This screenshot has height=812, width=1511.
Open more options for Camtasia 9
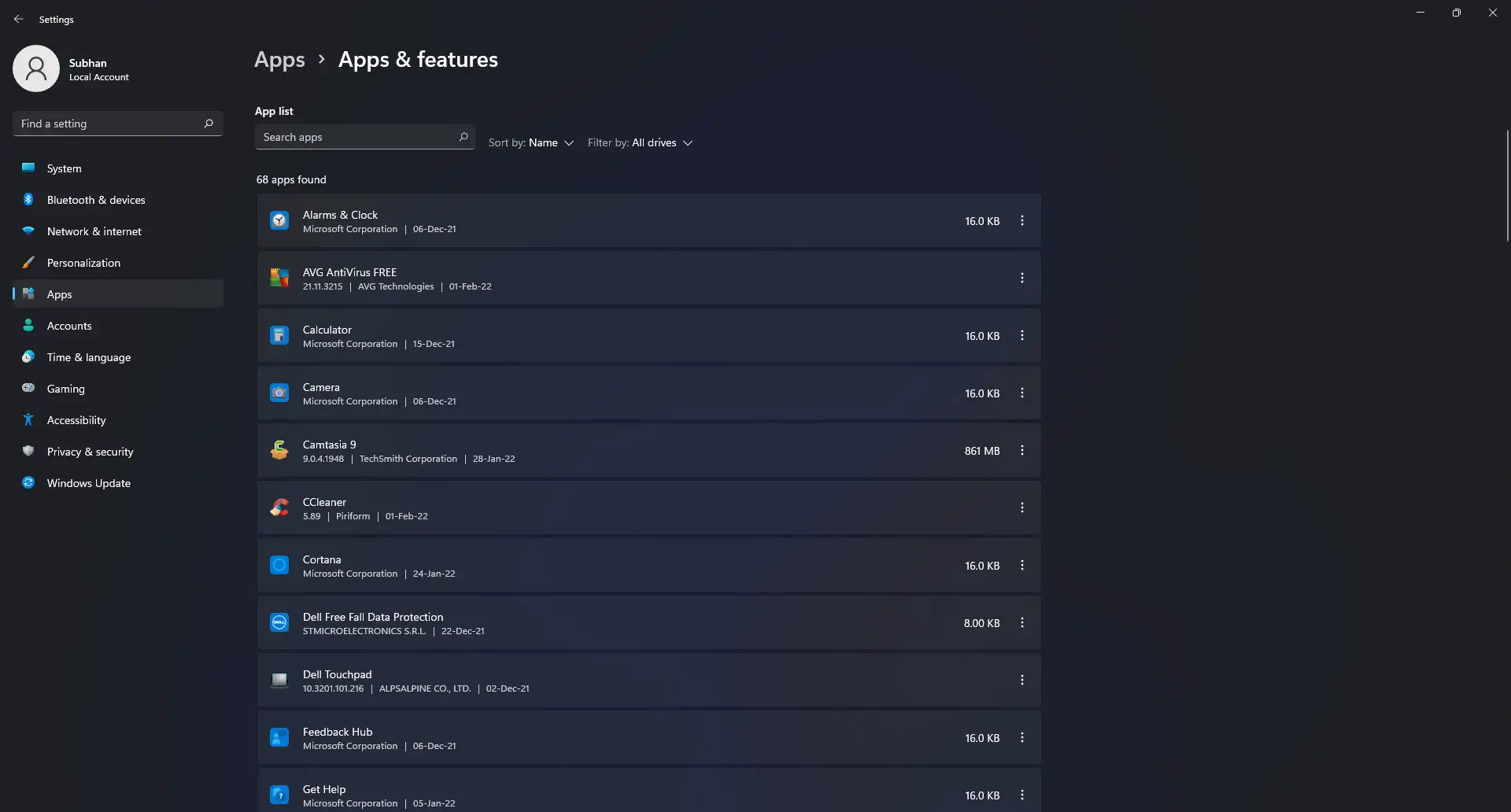[1022, 451]
